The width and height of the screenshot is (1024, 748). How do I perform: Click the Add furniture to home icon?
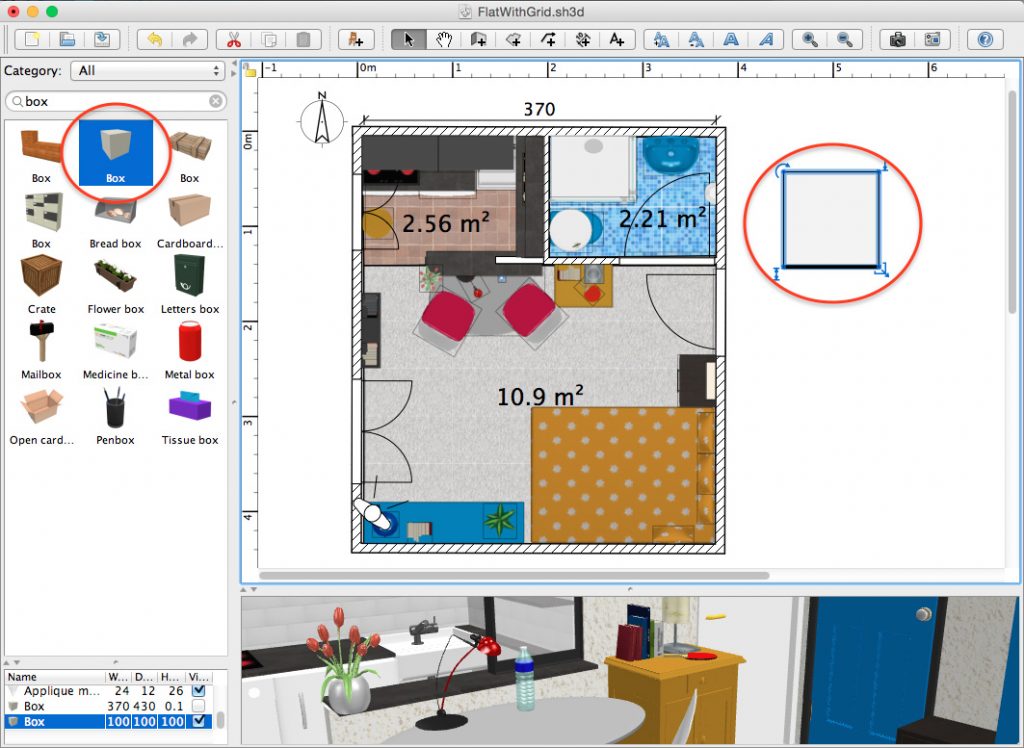point(355,39)
